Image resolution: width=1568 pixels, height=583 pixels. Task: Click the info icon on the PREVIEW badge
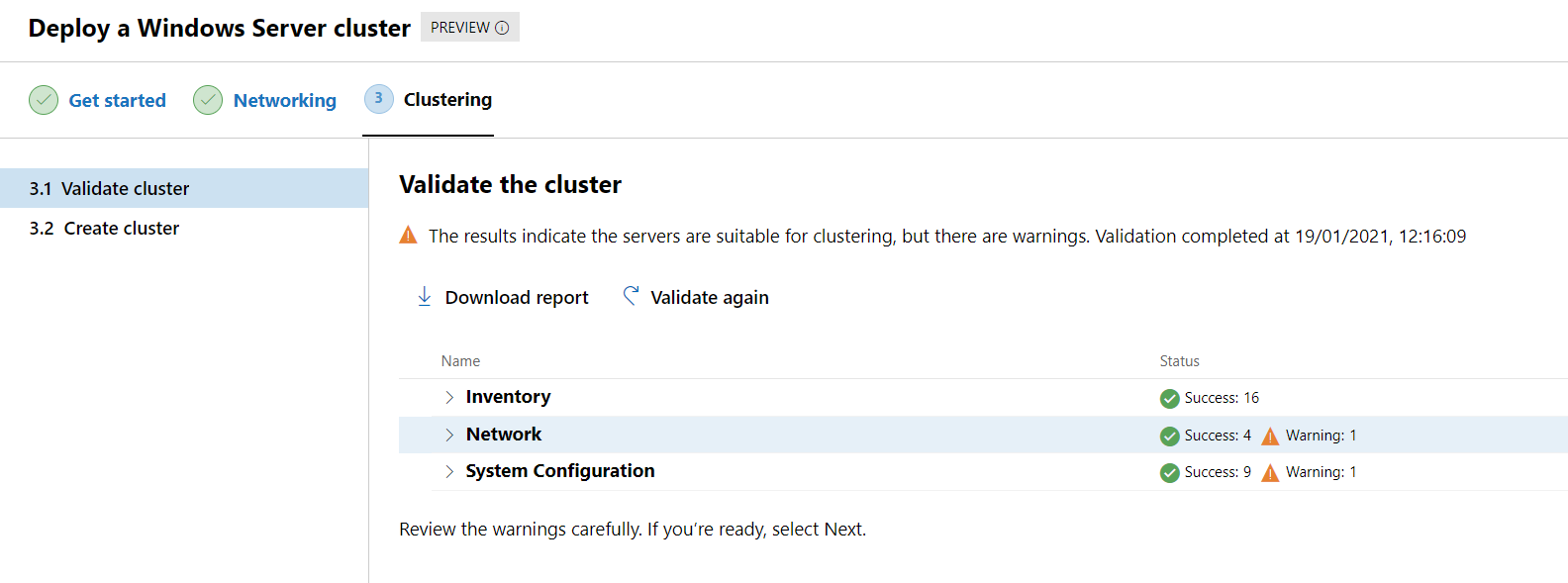(x=502, y=28)
